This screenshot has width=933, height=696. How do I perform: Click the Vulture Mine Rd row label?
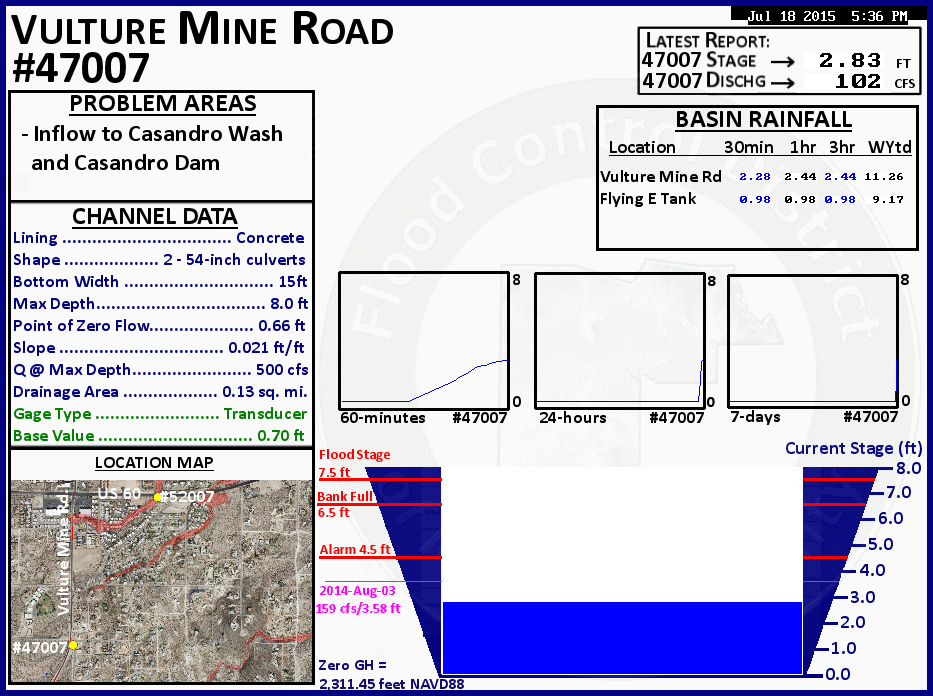[660, 177]
